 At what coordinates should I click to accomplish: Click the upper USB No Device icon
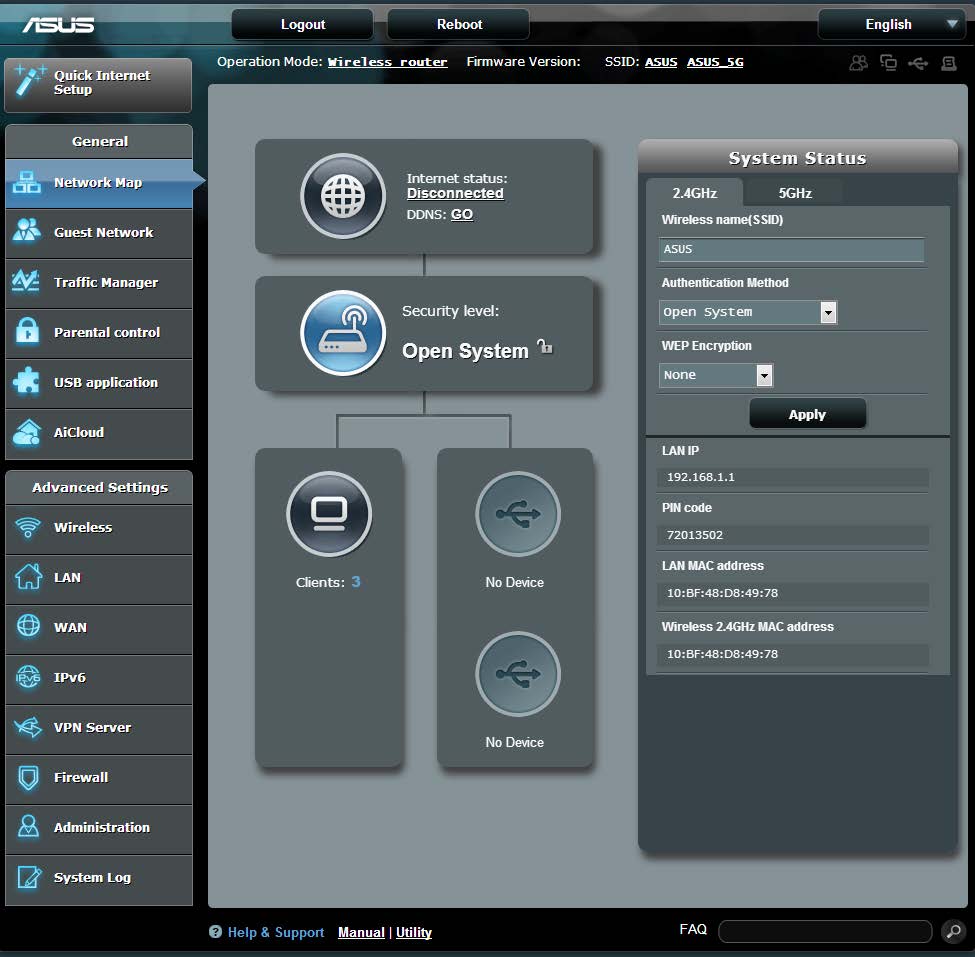tap(518, 514)
